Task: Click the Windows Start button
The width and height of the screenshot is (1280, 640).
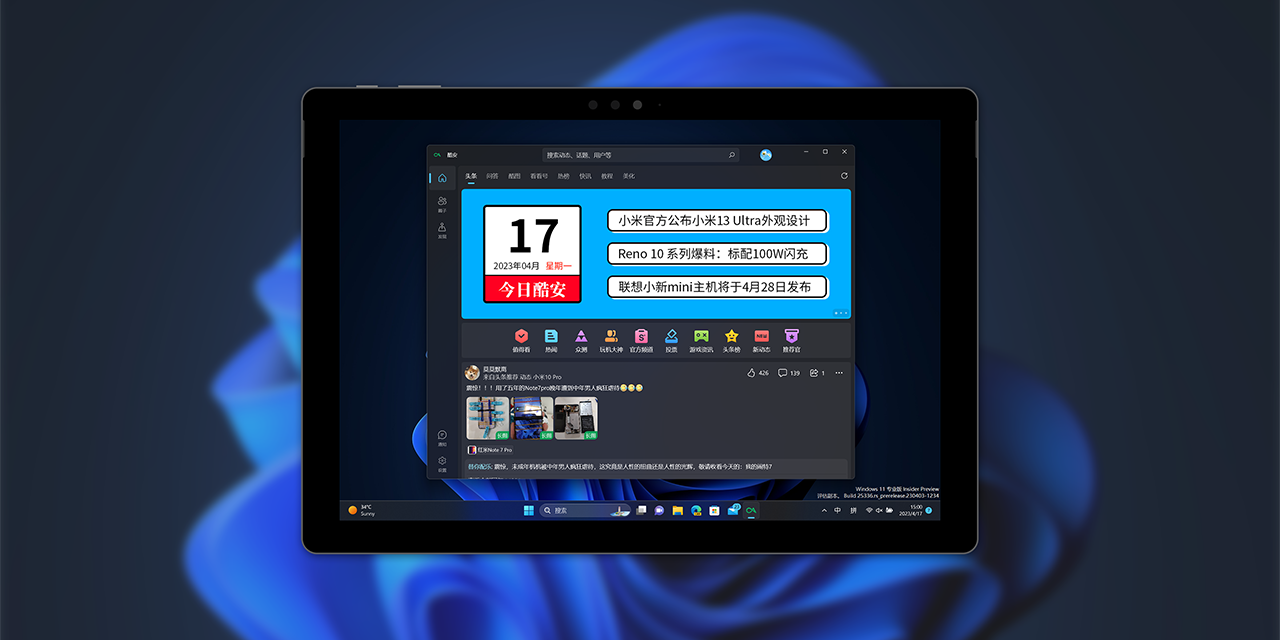Action: pyautogui.click(x=528, y=510)
